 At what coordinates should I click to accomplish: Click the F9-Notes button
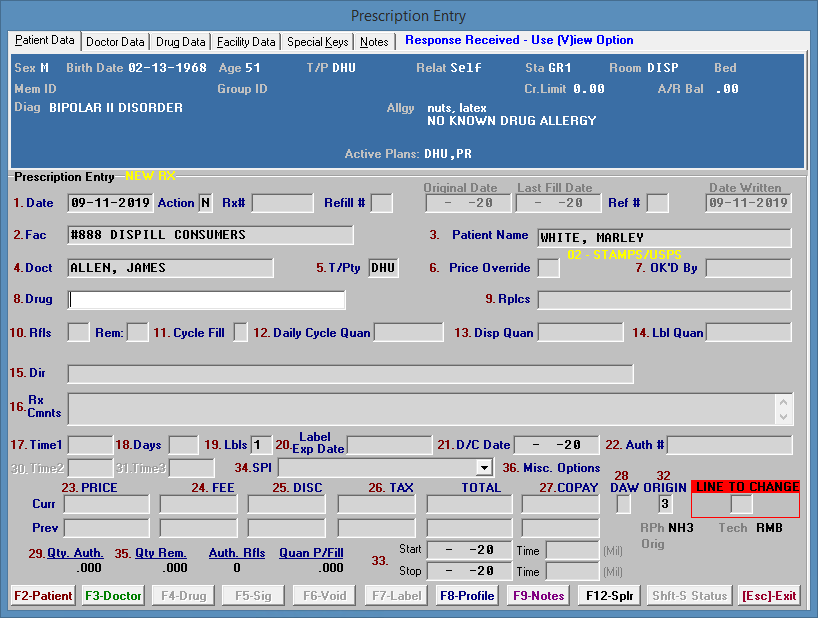(538, 596)
